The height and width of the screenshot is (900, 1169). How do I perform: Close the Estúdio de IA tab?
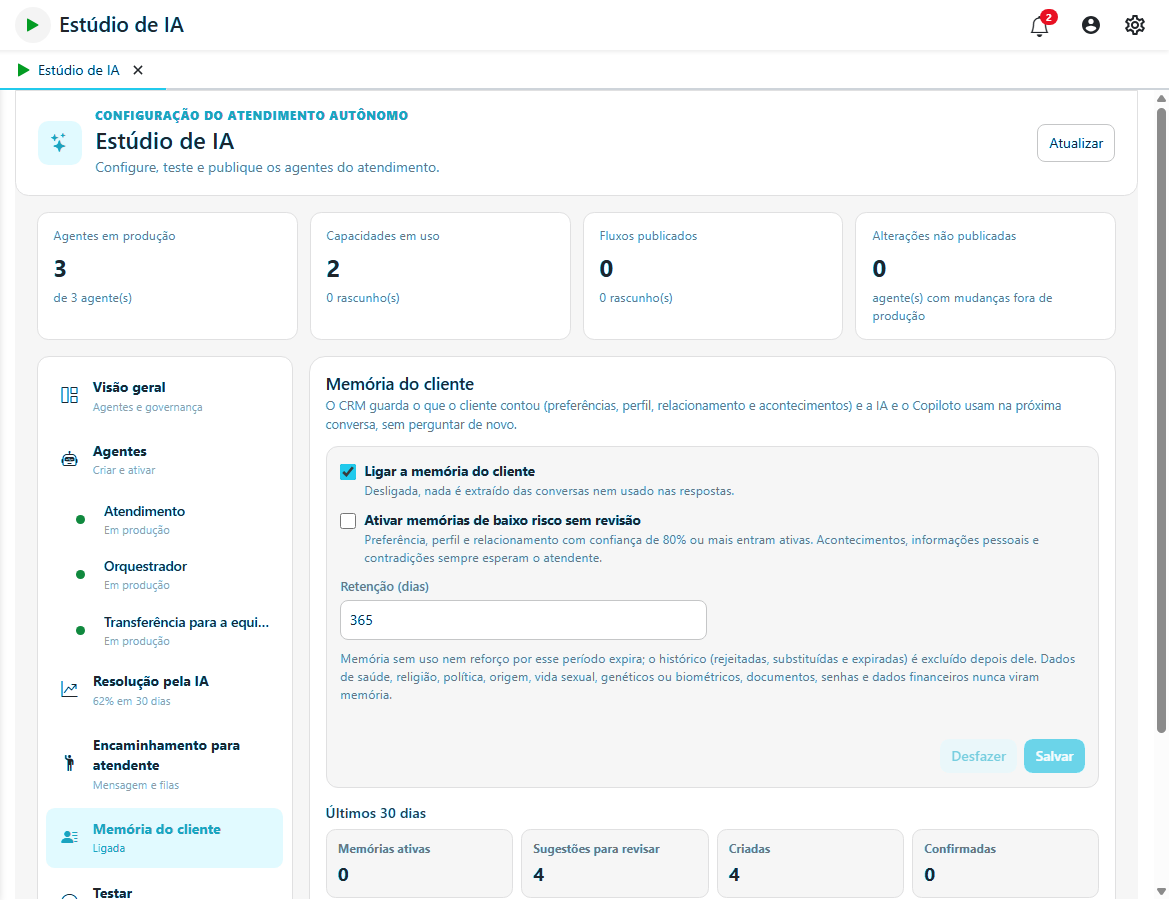pyautogui.click(x=138, y=70)
